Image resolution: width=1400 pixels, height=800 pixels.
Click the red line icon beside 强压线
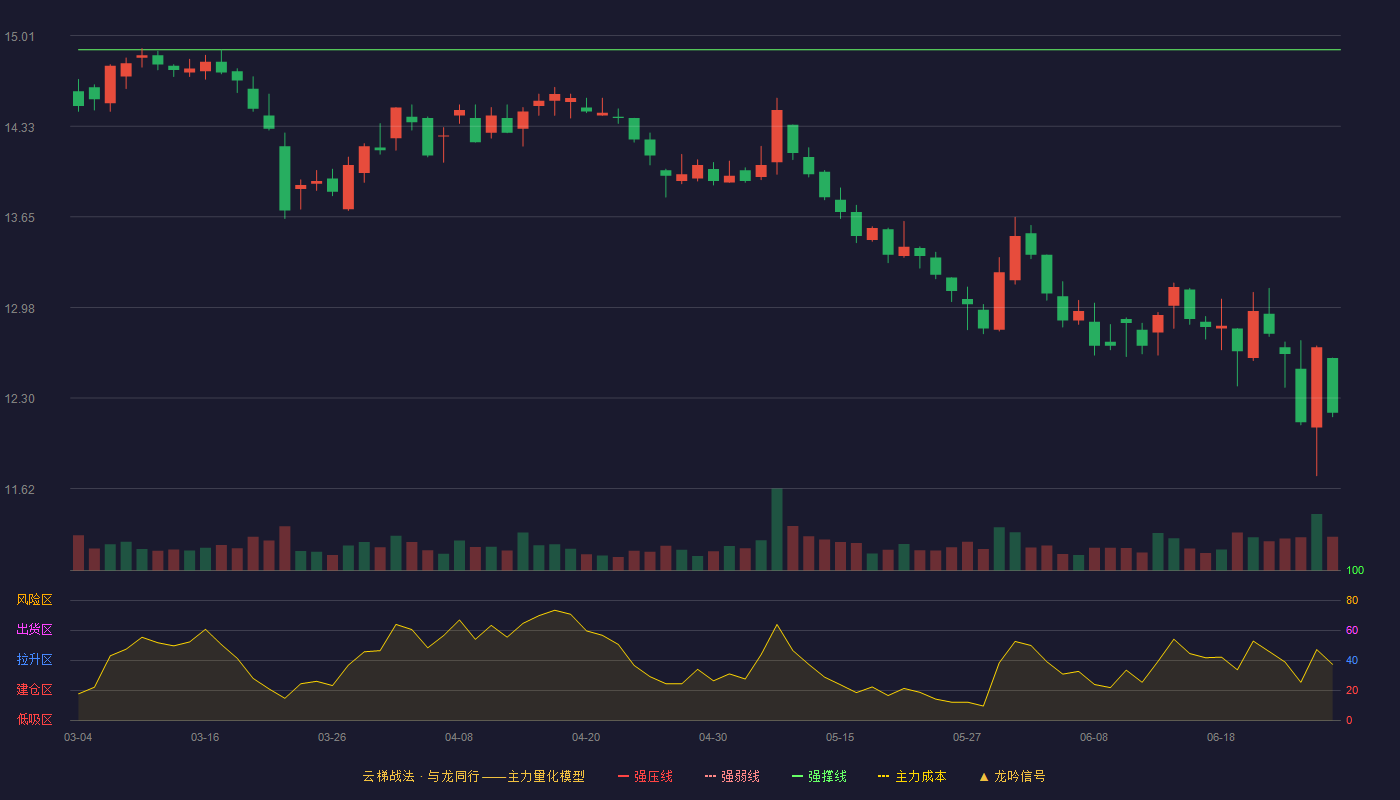(x=624, y=776)
